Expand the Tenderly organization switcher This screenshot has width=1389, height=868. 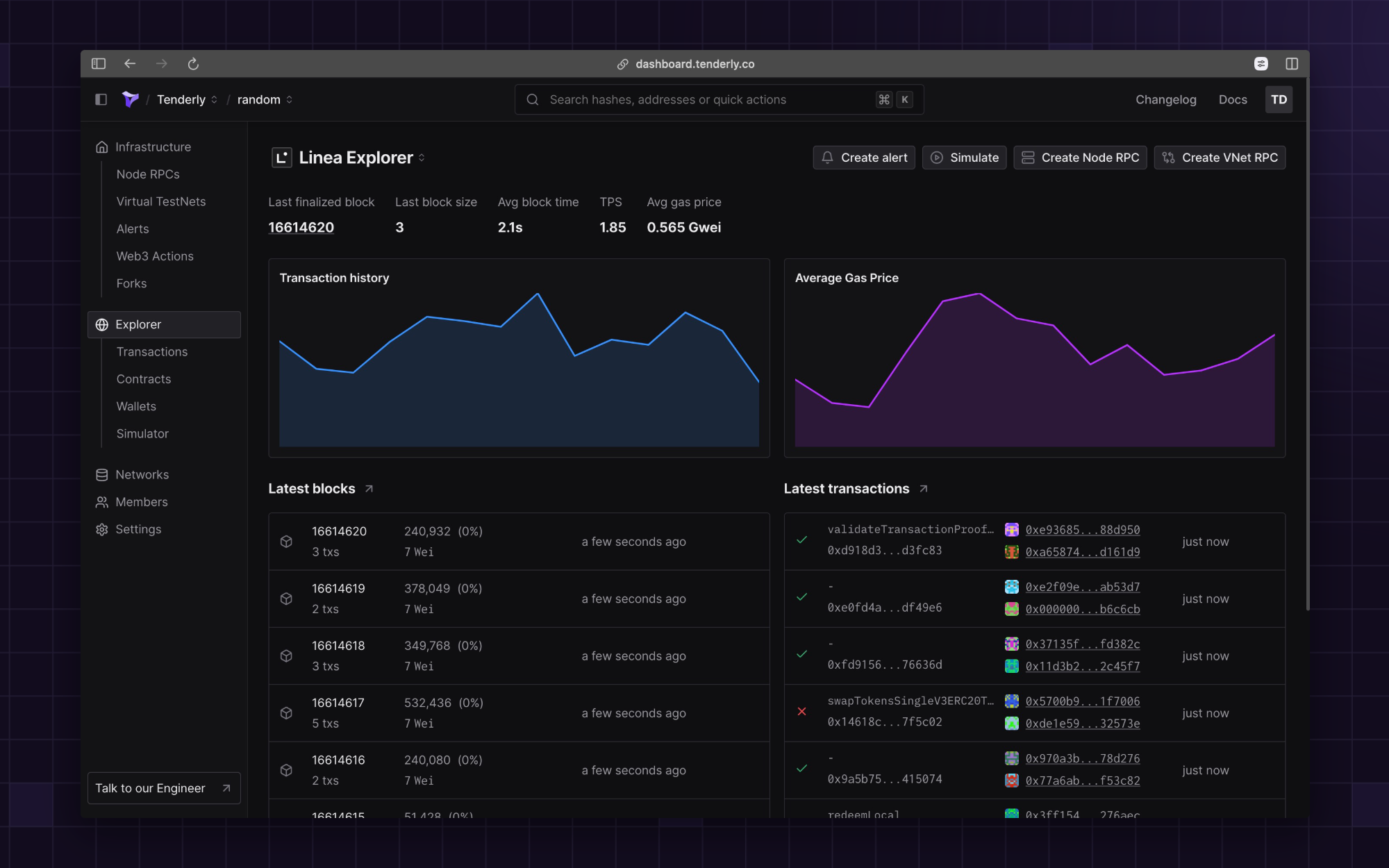(214, 100)
